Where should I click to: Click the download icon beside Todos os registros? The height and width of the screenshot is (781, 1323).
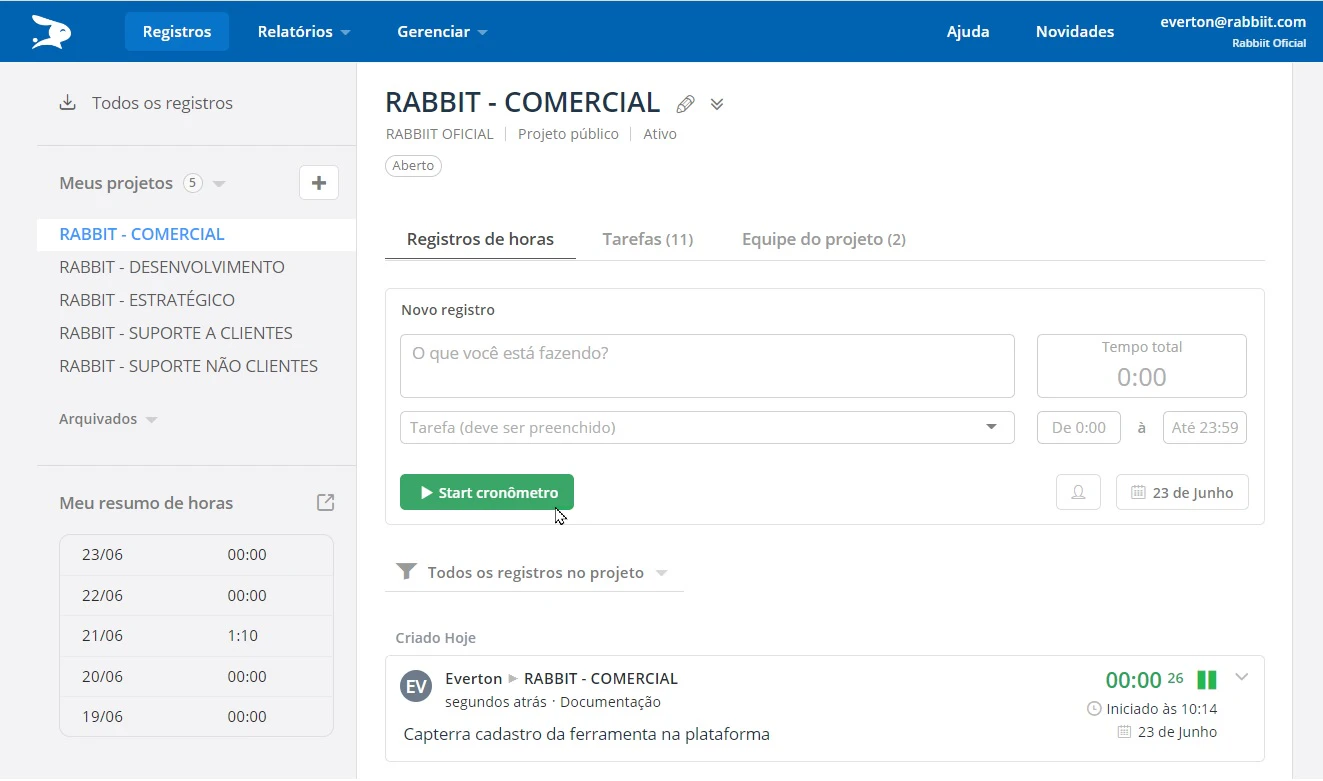pyautogui.click(x=66, y=102)
